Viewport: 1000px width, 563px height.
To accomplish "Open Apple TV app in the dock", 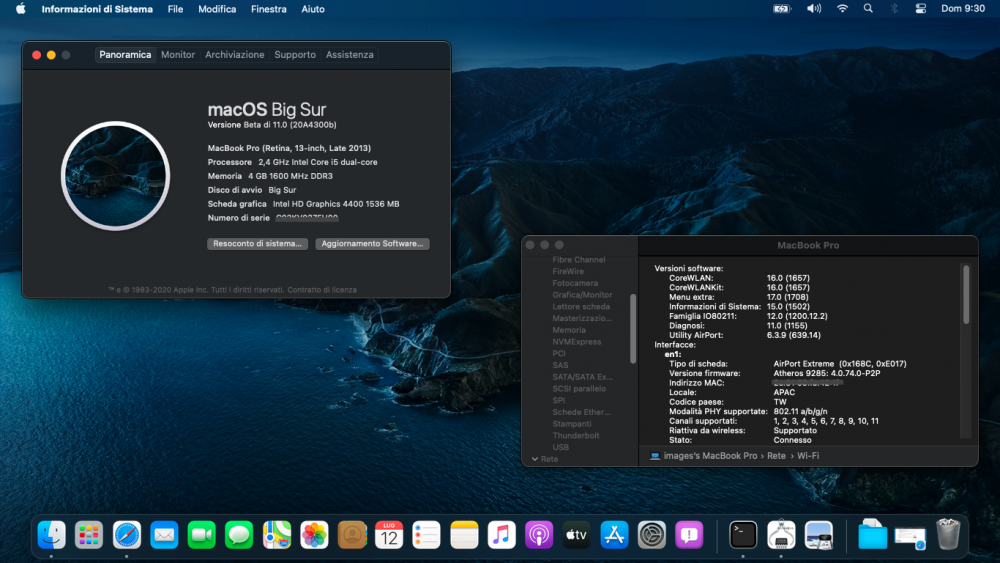I will 577,534.
